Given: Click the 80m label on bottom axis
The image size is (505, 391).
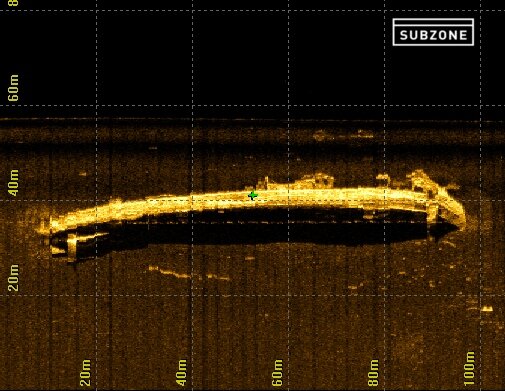Looking at the screenshot, I should point(374,372).
